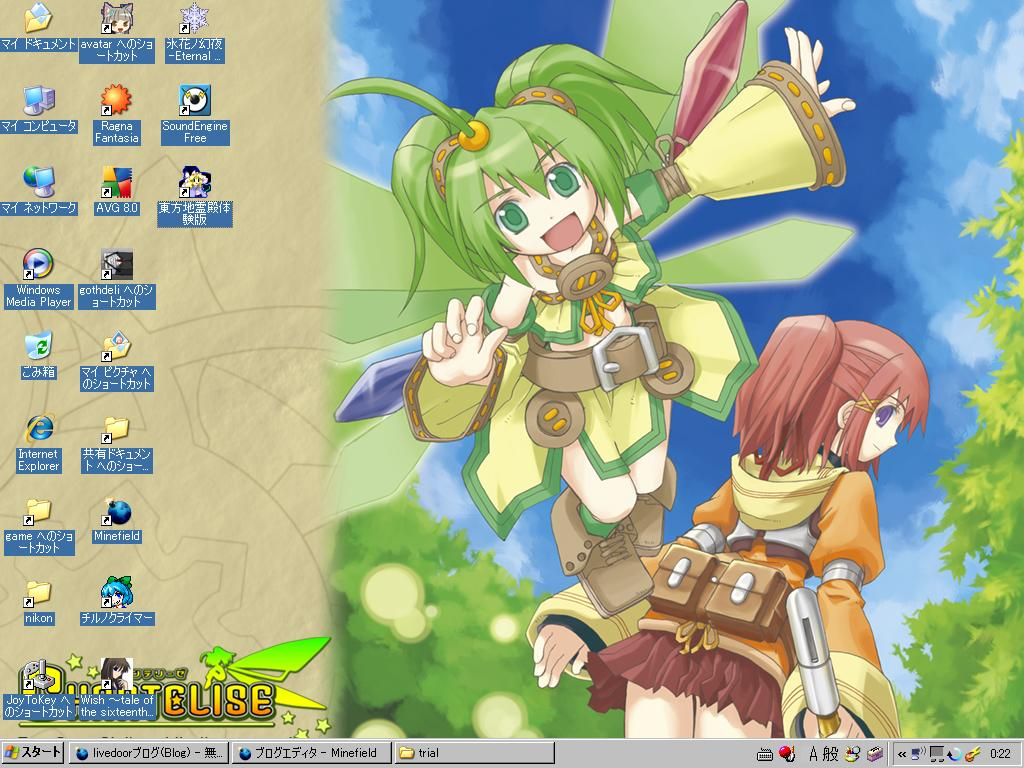Select the マイ コンピュータ icon
The height and width of the screenshot is (768, 1024).
click(39, 101)
